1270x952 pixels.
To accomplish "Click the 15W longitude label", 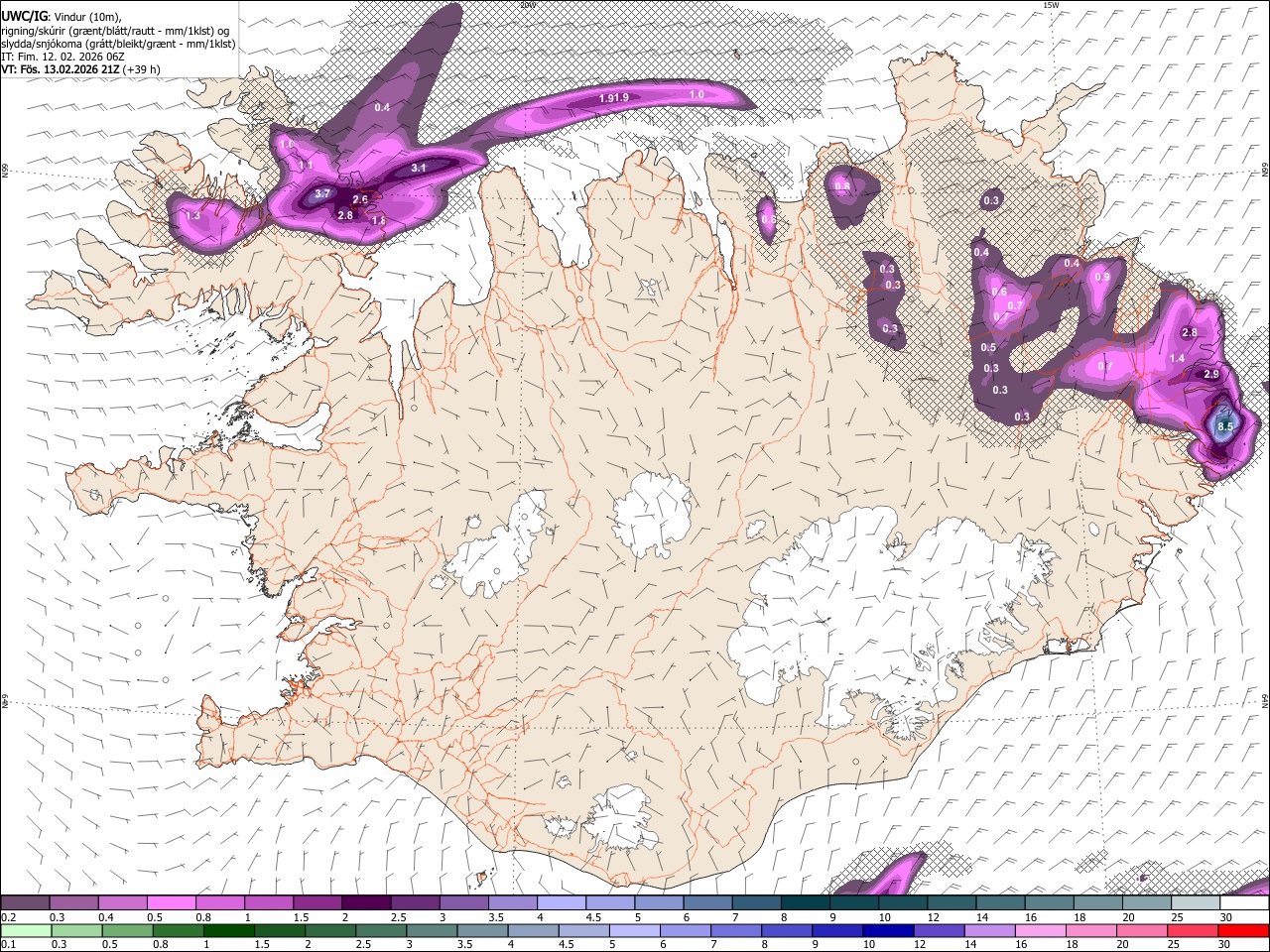I will coord(1051,5).
